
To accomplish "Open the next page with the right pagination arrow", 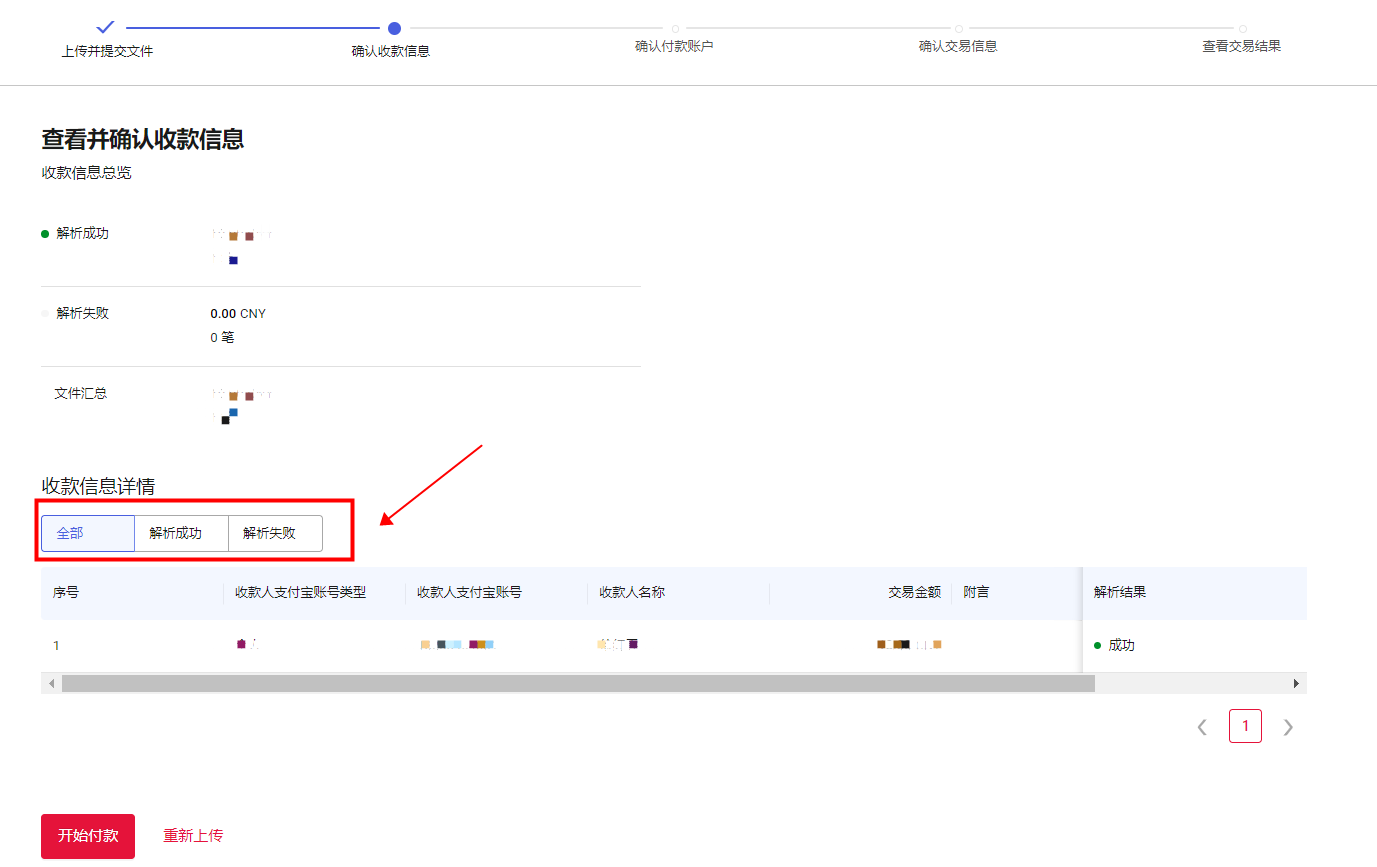I will pyautogui.click(x=1288, y=726).
